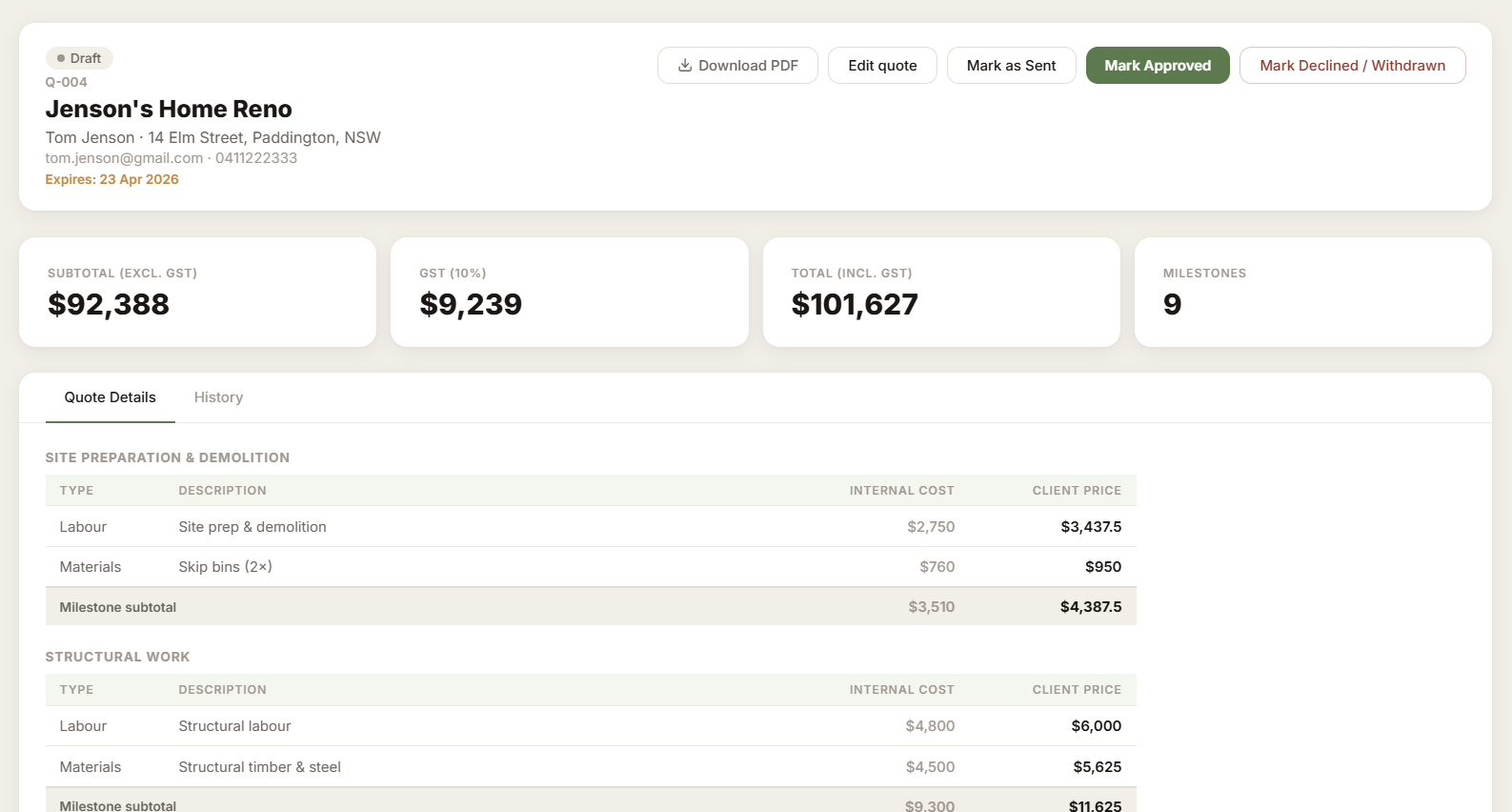The height and width of the screenshot is (812, 1512).
Task: Click the milestone subtotal $11,625
Action: 1095,806
